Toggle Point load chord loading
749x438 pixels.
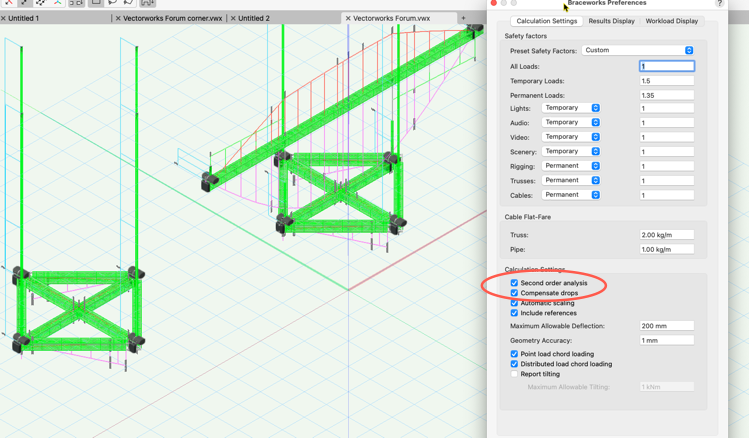tap(515, 354)
